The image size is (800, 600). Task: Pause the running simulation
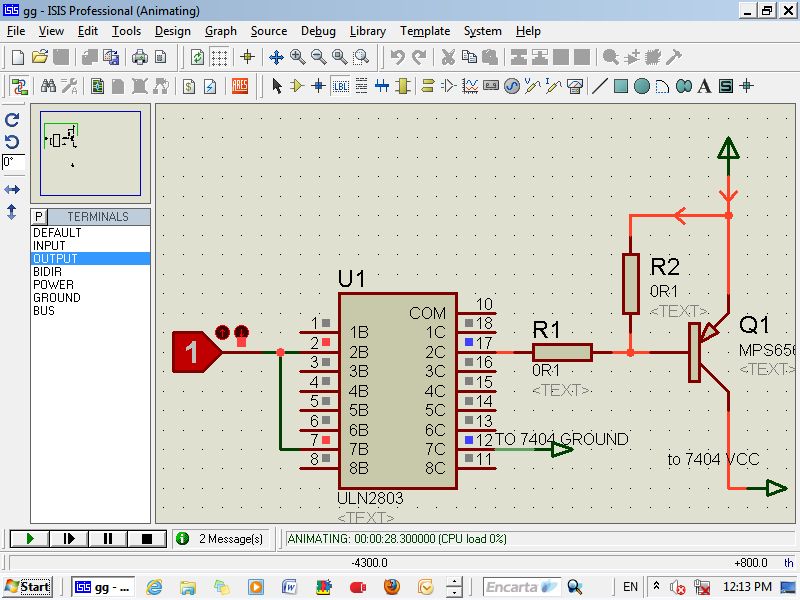[x=108, y=538]
